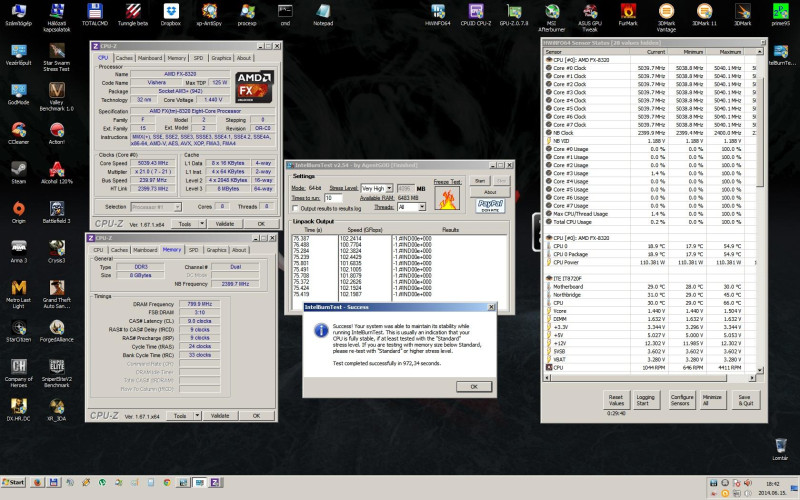Open the Dropbox desktop icon
This screenshot has height=500, width=800.
coord(171,14)
